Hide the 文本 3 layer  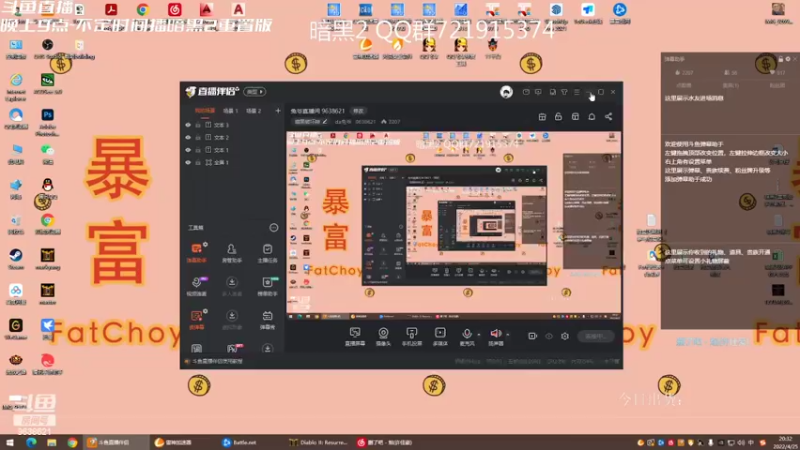tap(188, 125)
